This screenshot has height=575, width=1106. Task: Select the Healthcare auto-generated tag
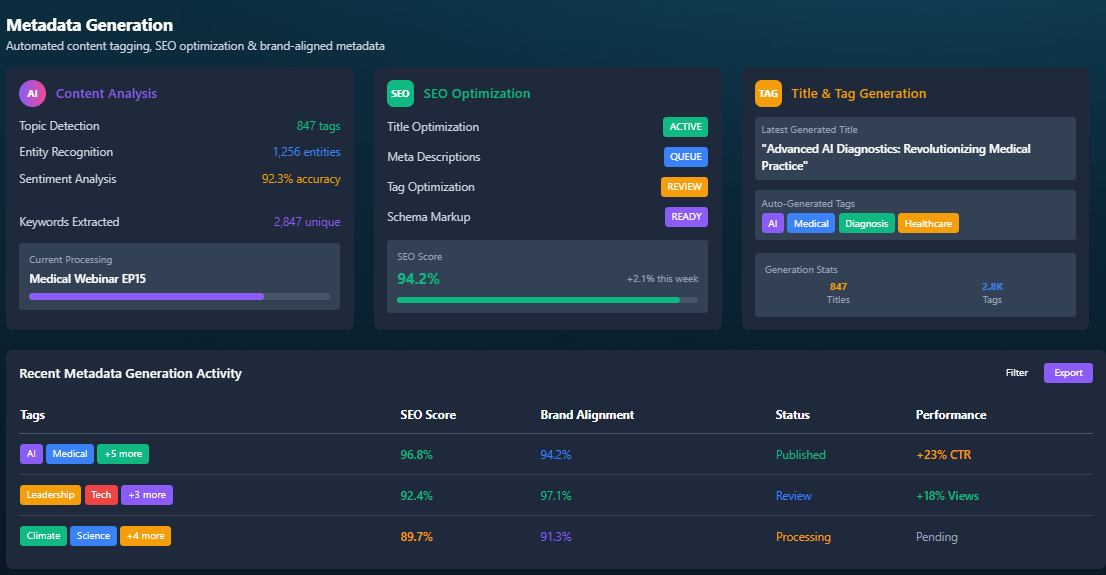point(928,224)
